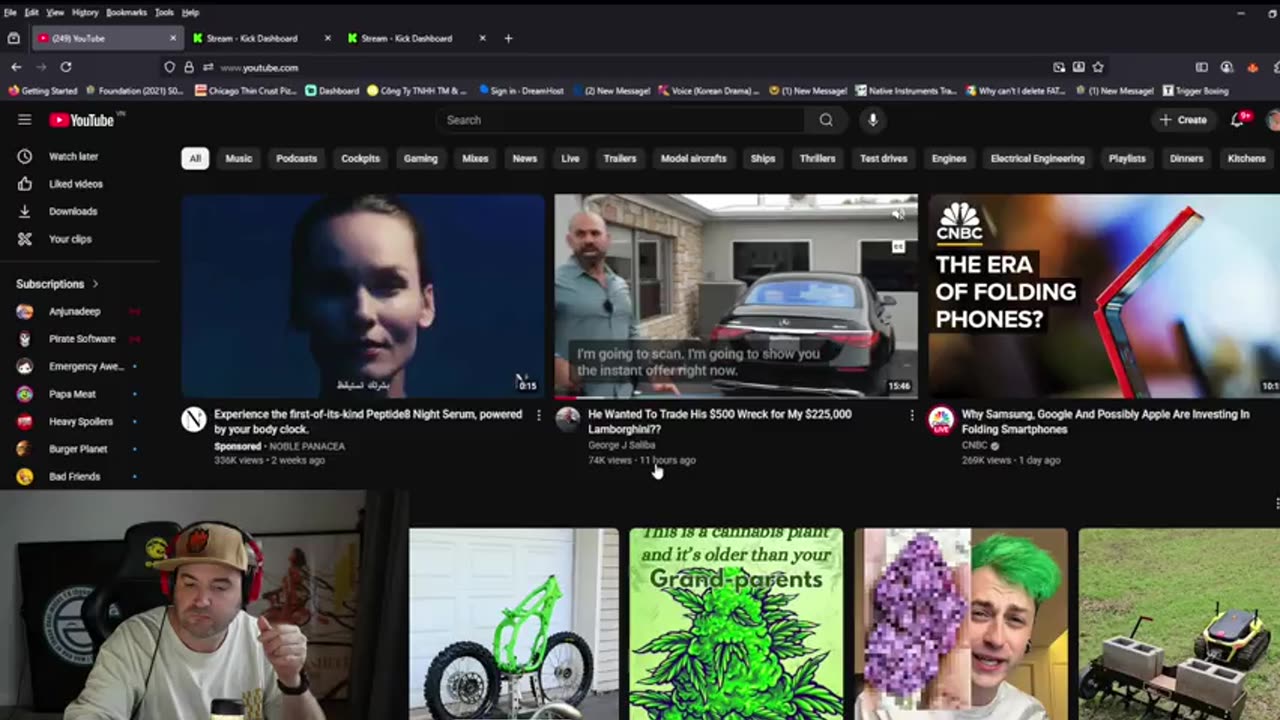Open the Native Instruments bookmark
The image size is (1280, 720).
pyautogui.click(x=904, y=91)
